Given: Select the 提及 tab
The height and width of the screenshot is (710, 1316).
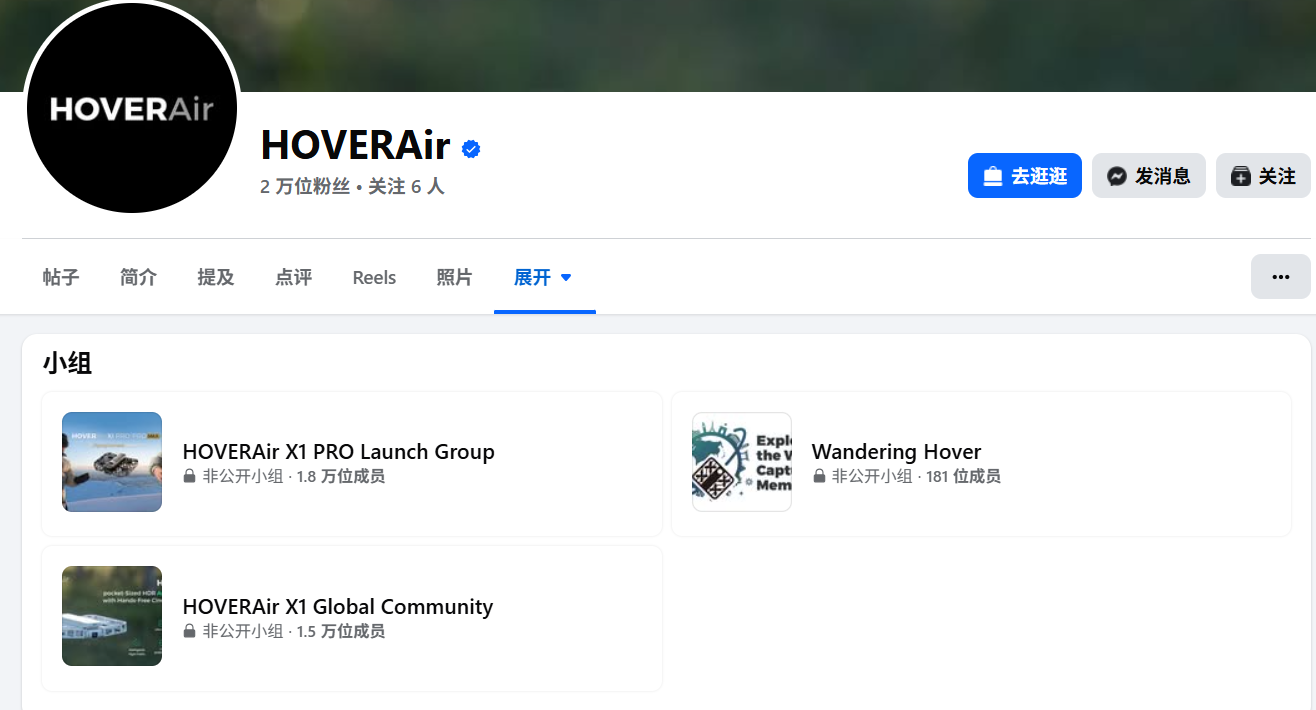Looking at the screenshot, I should [216, 278].
